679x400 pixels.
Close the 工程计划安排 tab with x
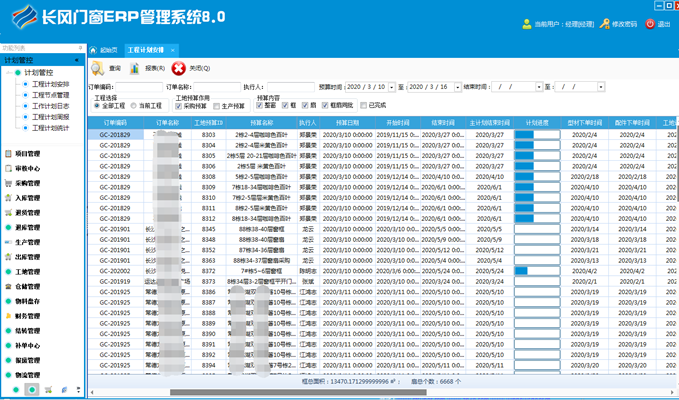[172, 50]
